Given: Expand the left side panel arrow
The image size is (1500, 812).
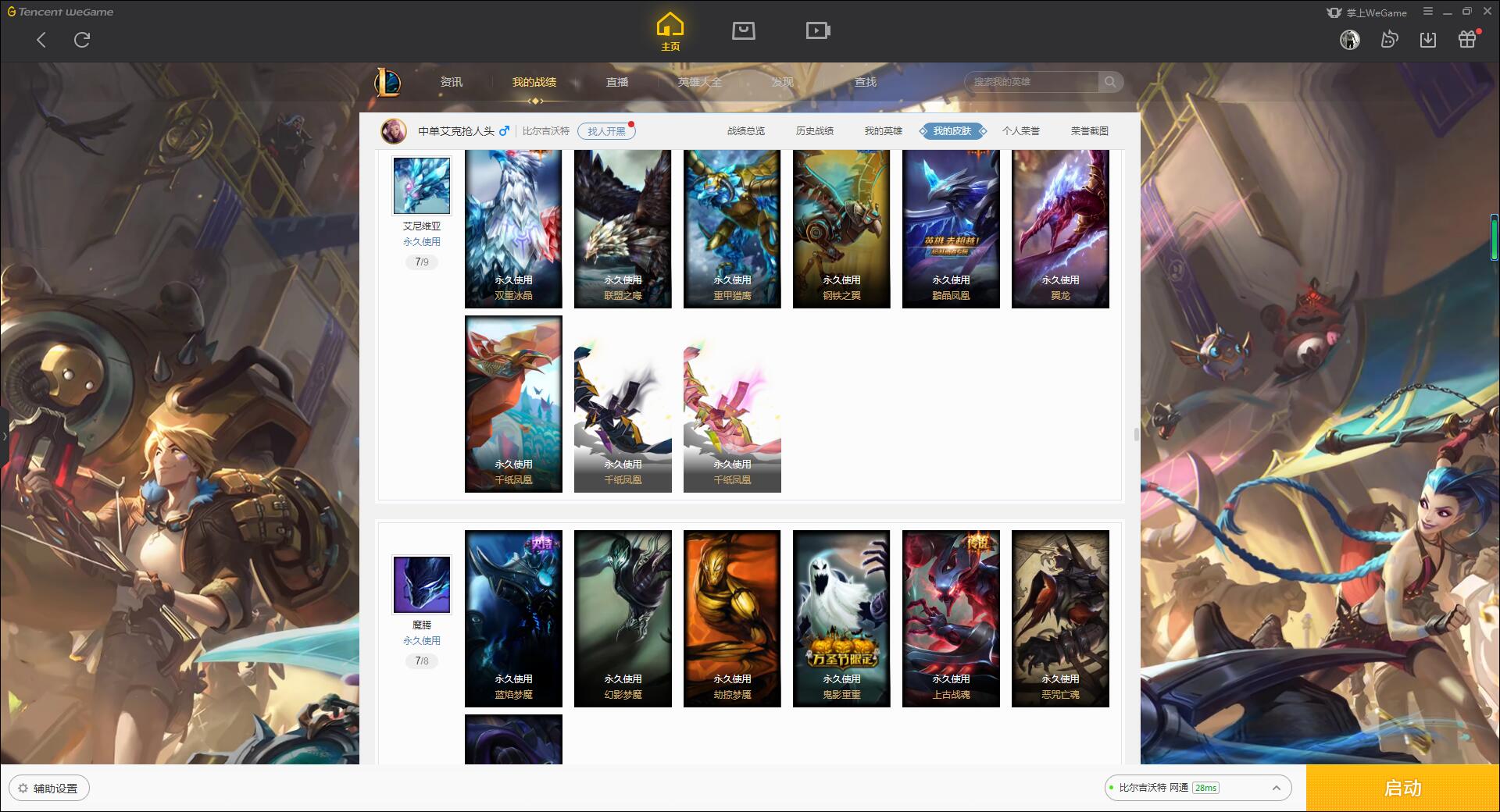Looking at the screenshot, I should [4, 436].
